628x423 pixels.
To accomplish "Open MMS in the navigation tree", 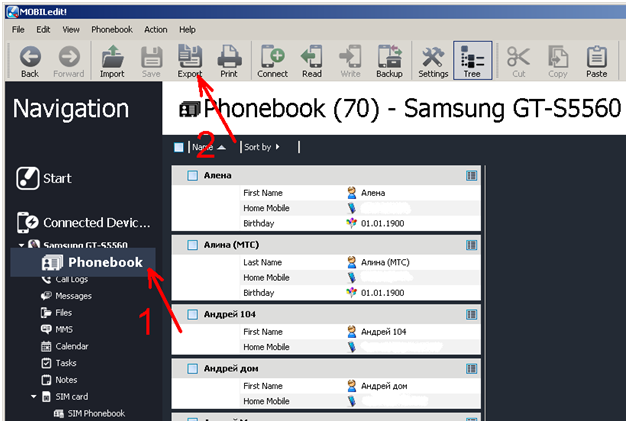I will pos(57,330).
